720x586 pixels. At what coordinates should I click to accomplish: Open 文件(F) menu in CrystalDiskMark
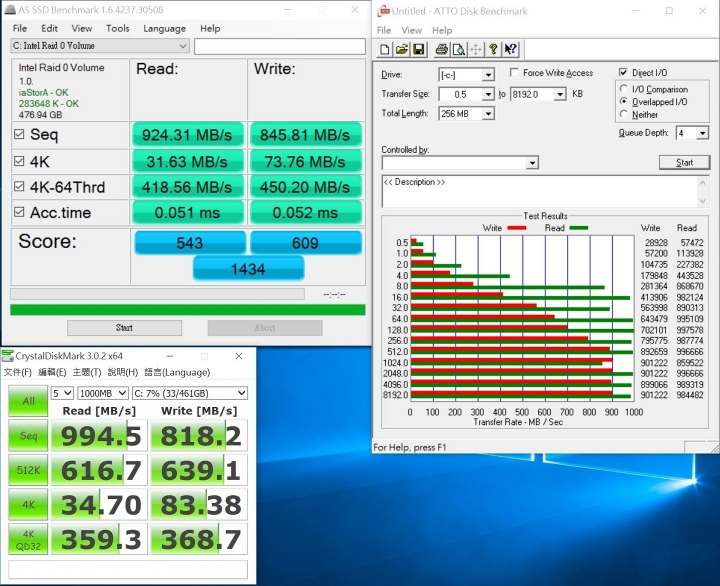coord(17,372)
